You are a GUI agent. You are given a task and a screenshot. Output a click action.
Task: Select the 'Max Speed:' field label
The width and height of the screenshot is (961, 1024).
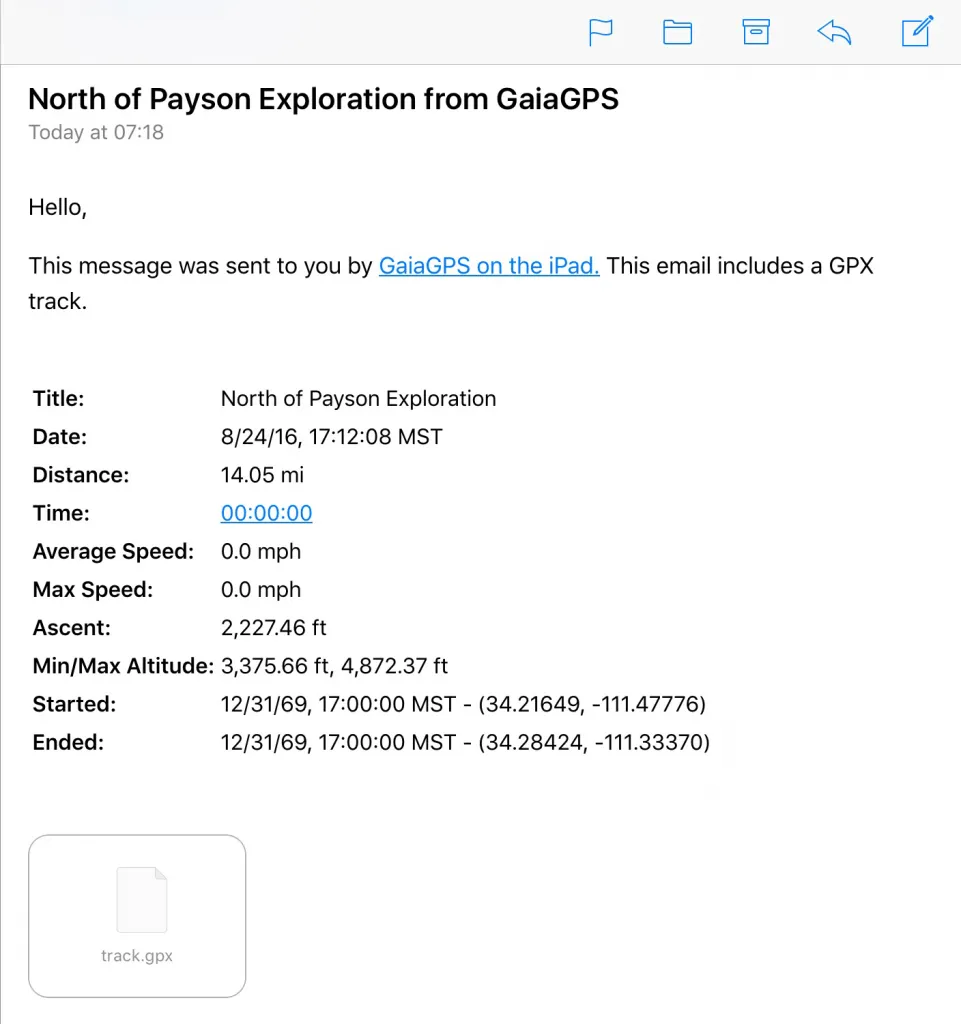coord(93,590)
